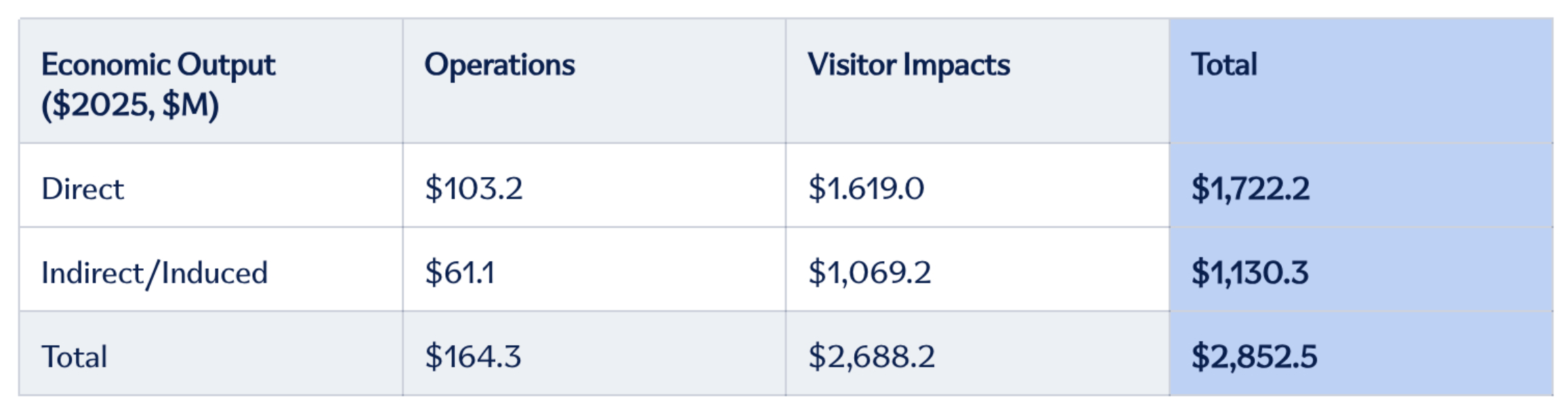This screenshot has height=414, width=1568.
Task: Click the word 'Induced' in the row label
Action: [x=215, y=272]
